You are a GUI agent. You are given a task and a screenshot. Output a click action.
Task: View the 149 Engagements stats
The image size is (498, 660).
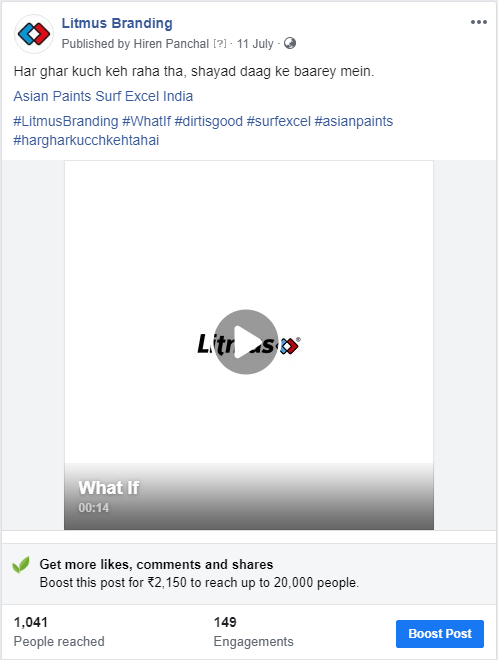253,631
